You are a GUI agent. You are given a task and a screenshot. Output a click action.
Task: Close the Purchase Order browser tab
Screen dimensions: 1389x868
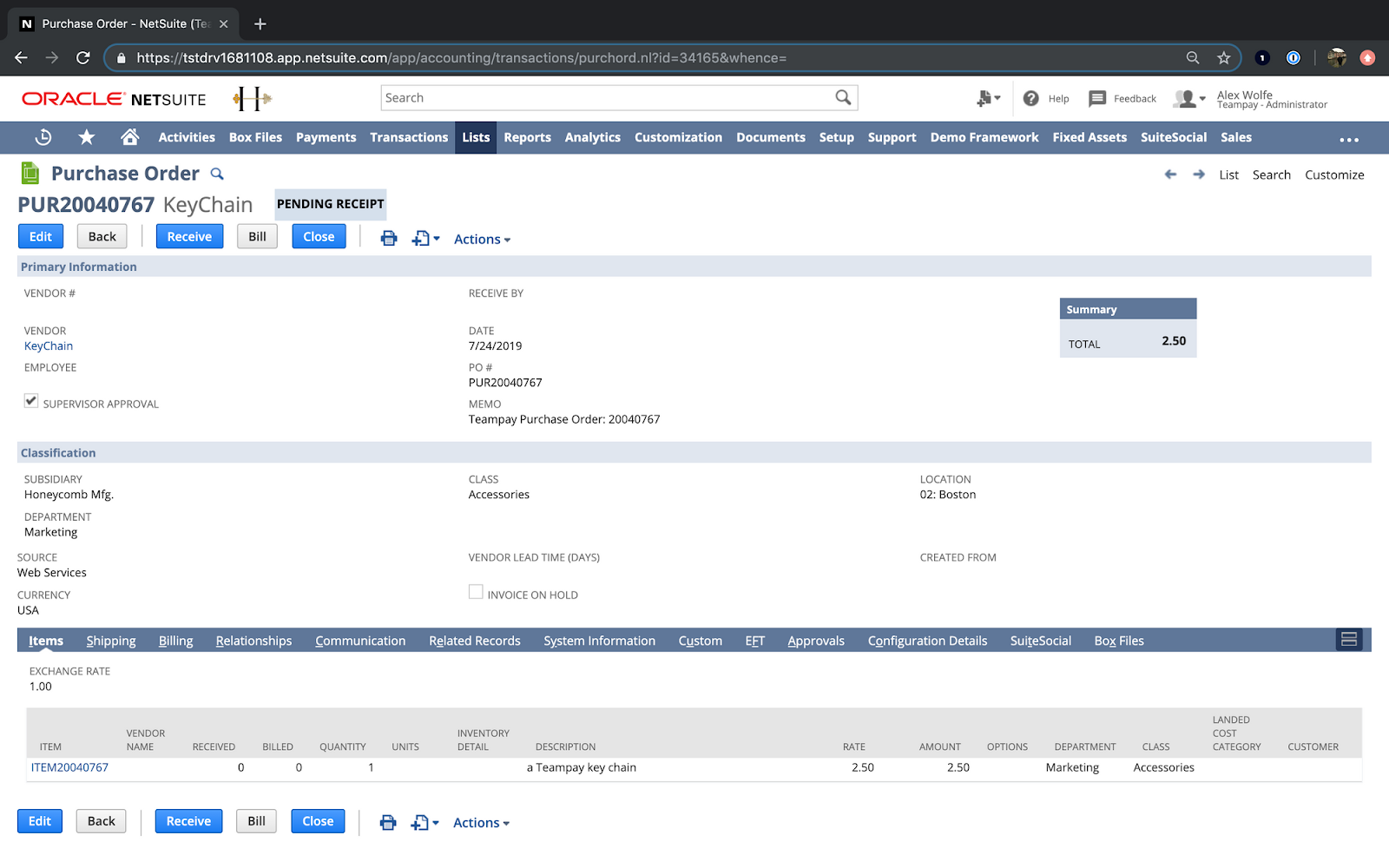[223, 23]
